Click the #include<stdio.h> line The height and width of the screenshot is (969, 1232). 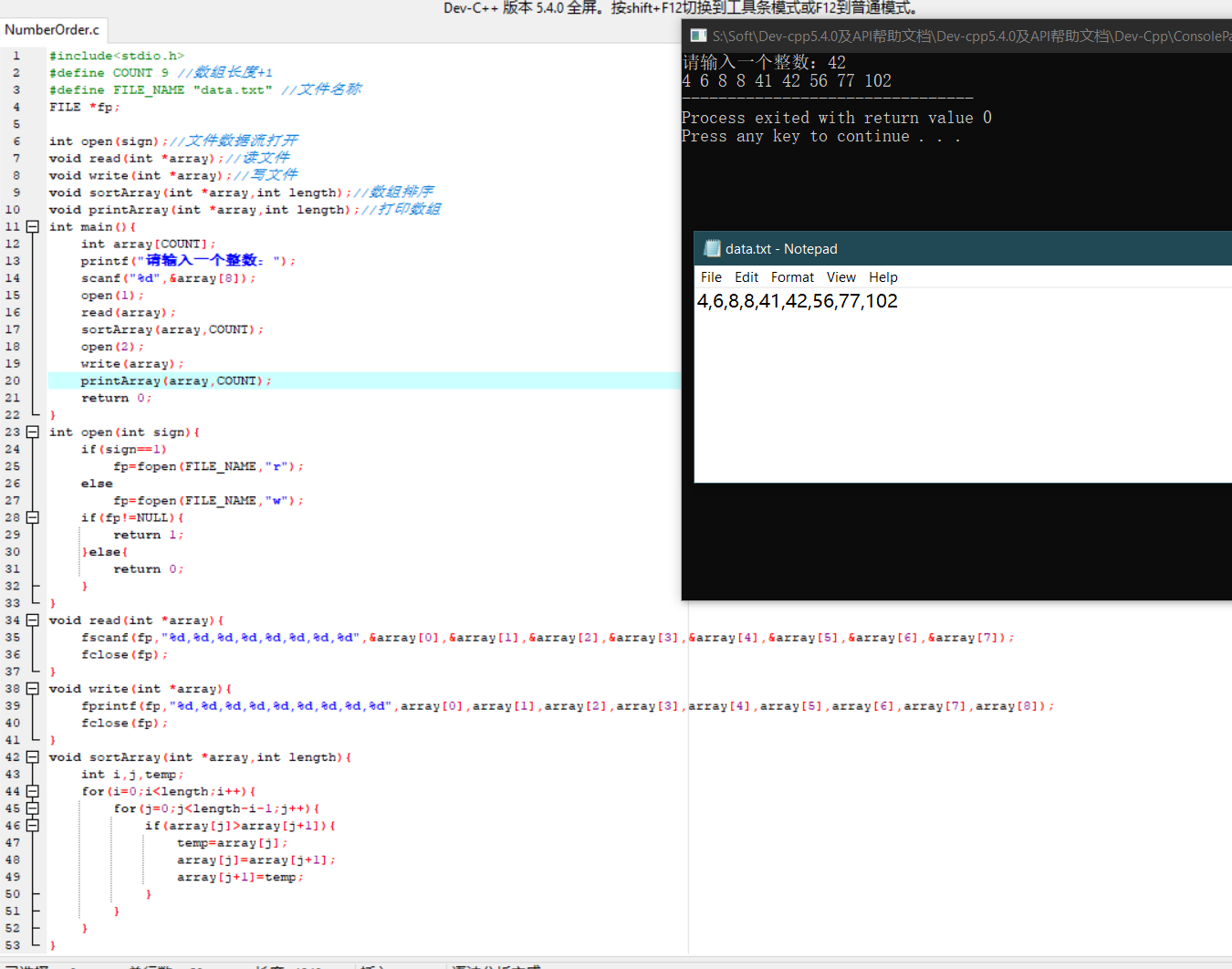[x=117, y=56]
